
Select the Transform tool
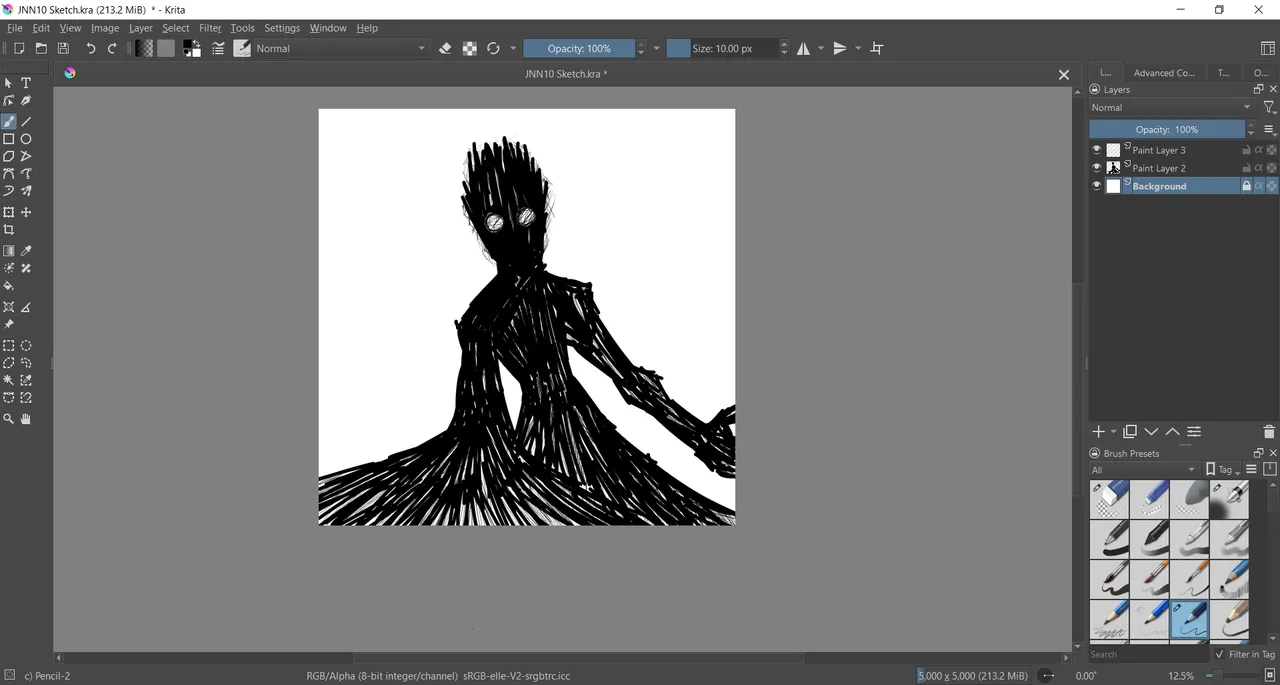click(9, 212)
